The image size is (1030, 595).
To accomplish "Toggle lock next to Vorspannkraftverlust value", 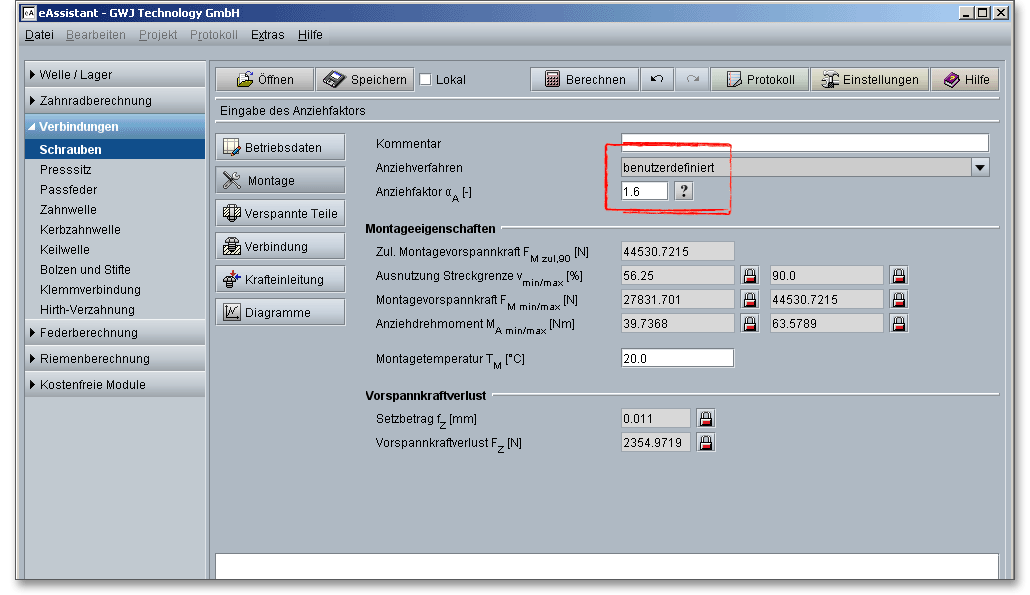I will [706, 442].
